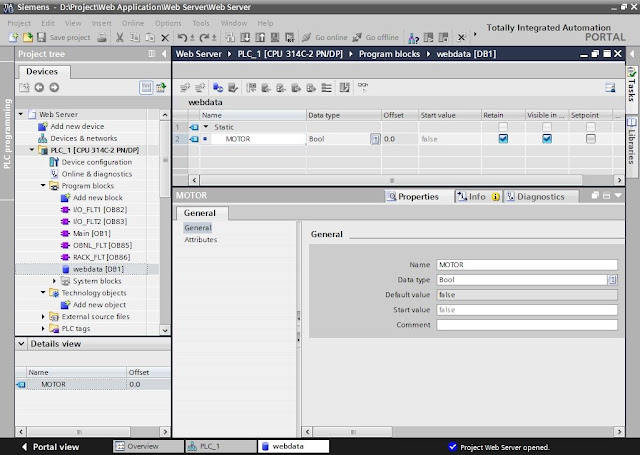Click the Comment input field

527,325
